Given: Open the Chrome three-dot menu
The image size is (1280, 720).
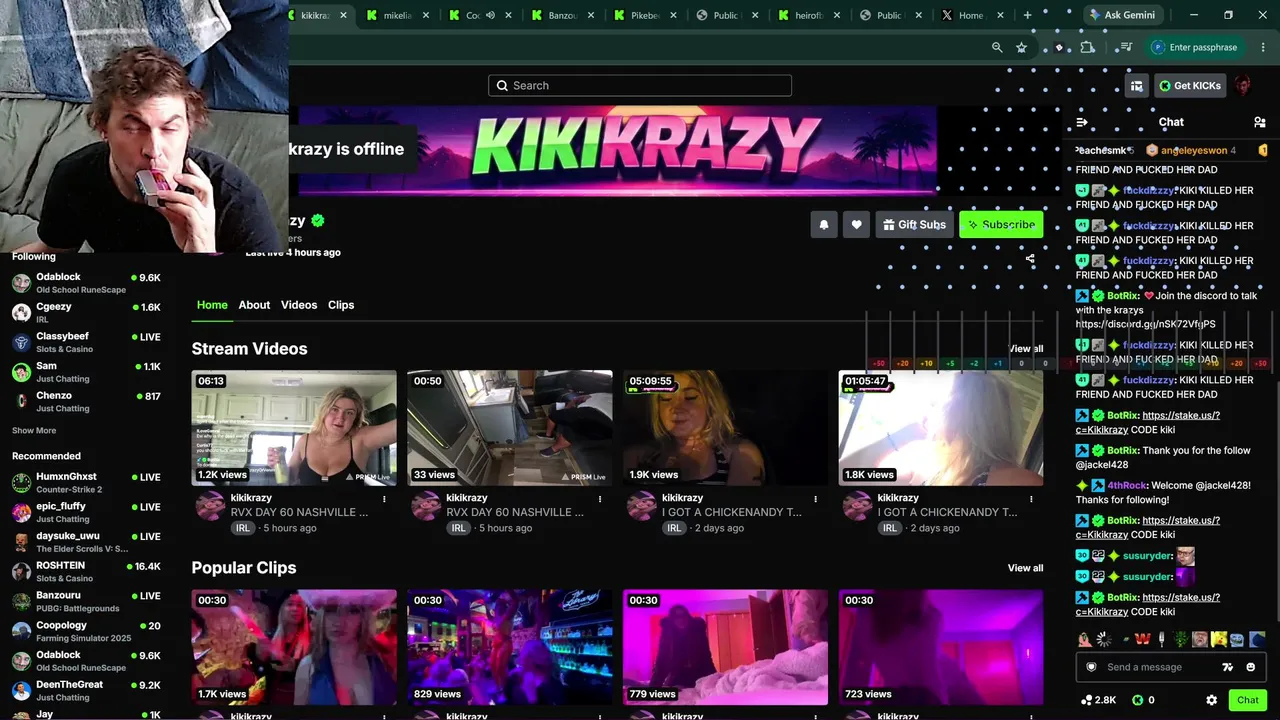Looking at the screenshot, I should pyautogui.click(x=1263, y=47).
